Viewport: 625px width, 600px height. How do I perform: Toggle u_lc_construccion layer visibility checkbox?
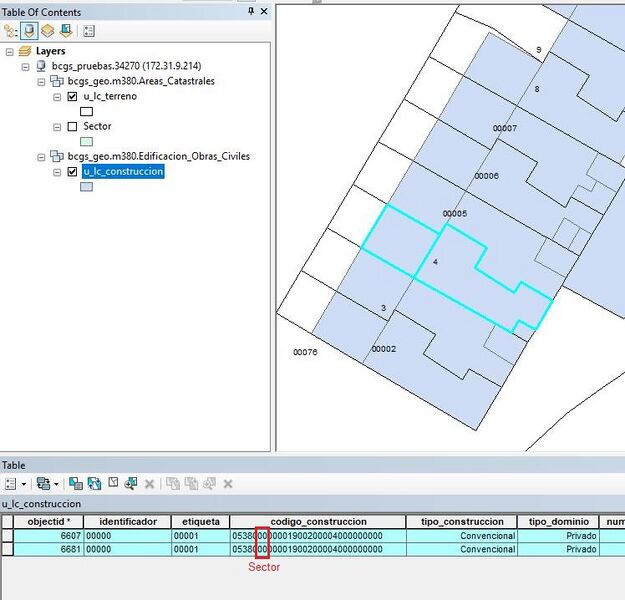point(72,172)
